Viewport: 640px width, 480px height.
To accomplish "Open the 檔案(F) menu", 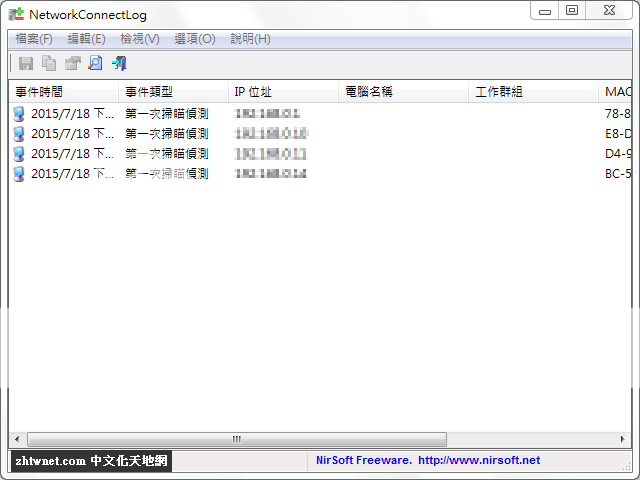I will (34, 39).
